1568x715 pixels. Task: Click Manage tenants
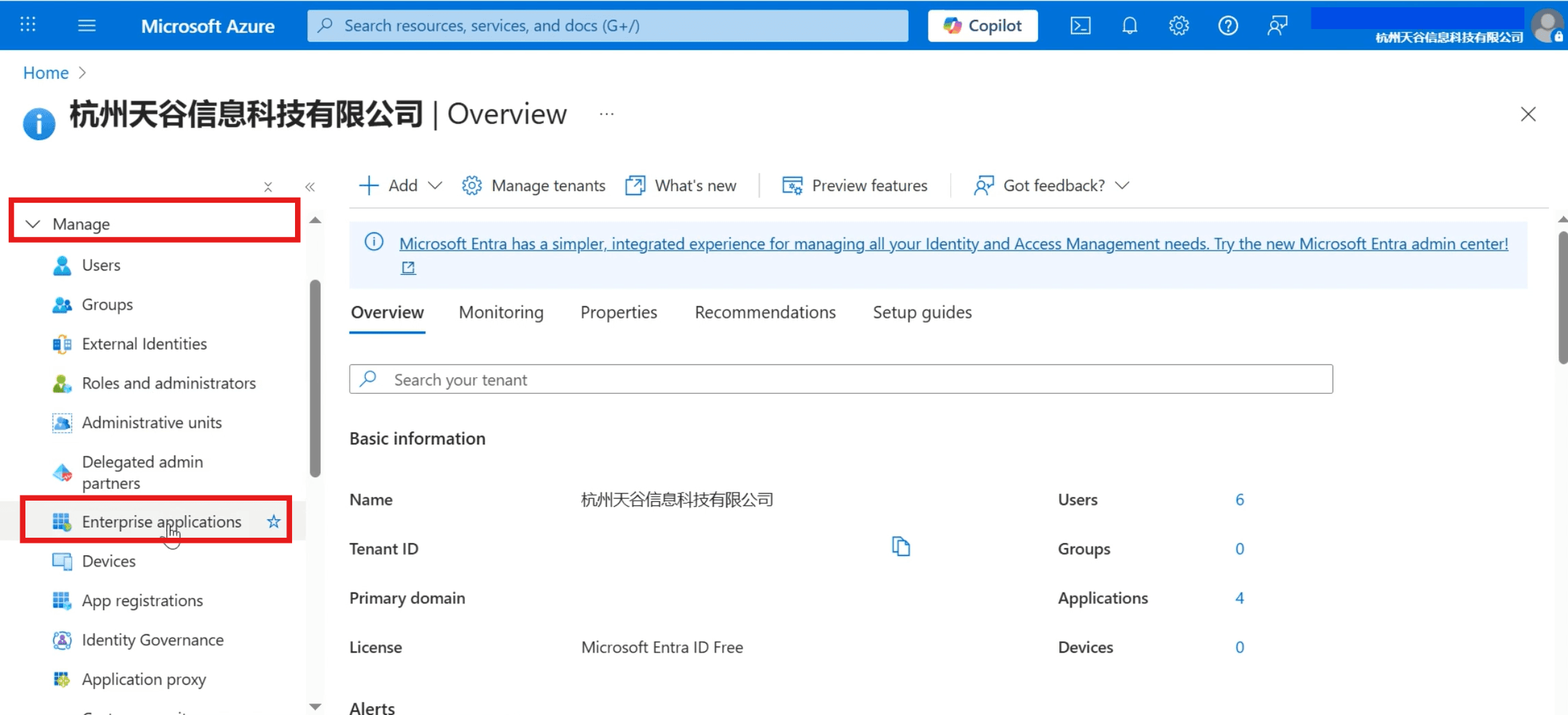pyautogui.click(x=533, y=185)
